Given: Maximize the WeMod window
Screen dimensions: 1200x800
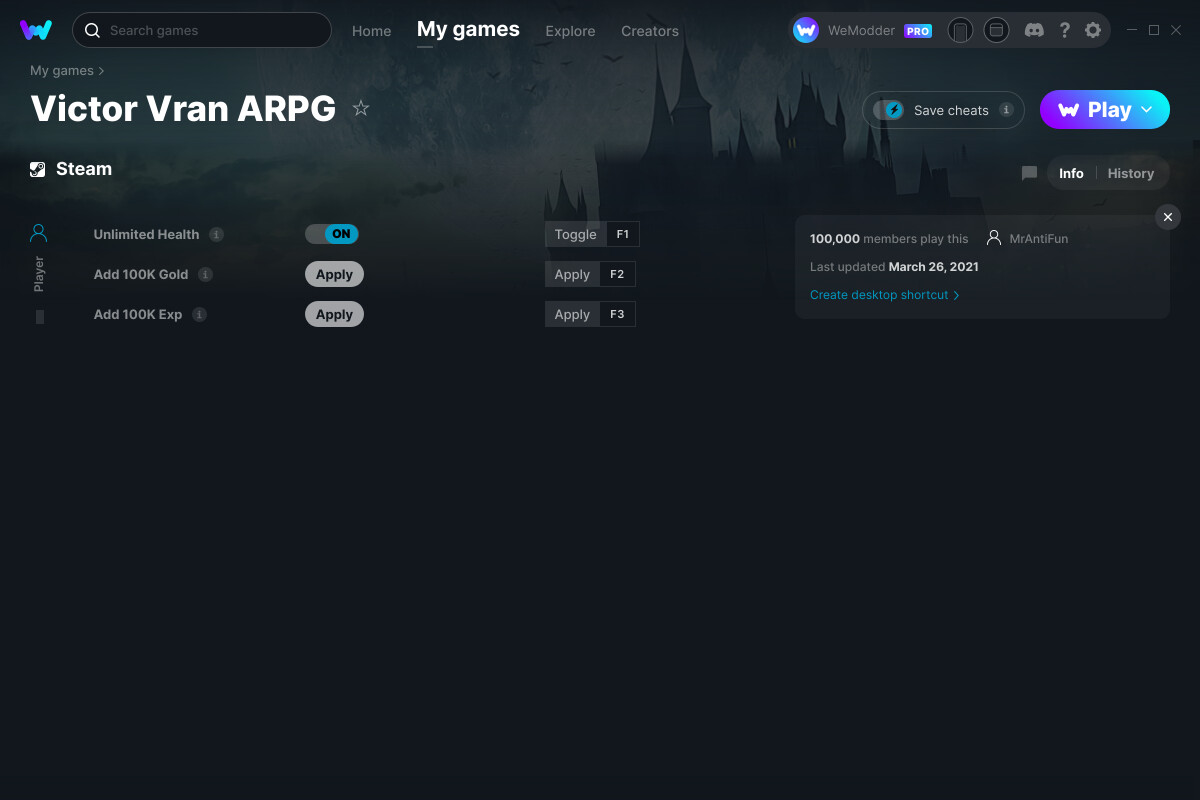Looking at the screenshot, I should [x=1154, y=30].
